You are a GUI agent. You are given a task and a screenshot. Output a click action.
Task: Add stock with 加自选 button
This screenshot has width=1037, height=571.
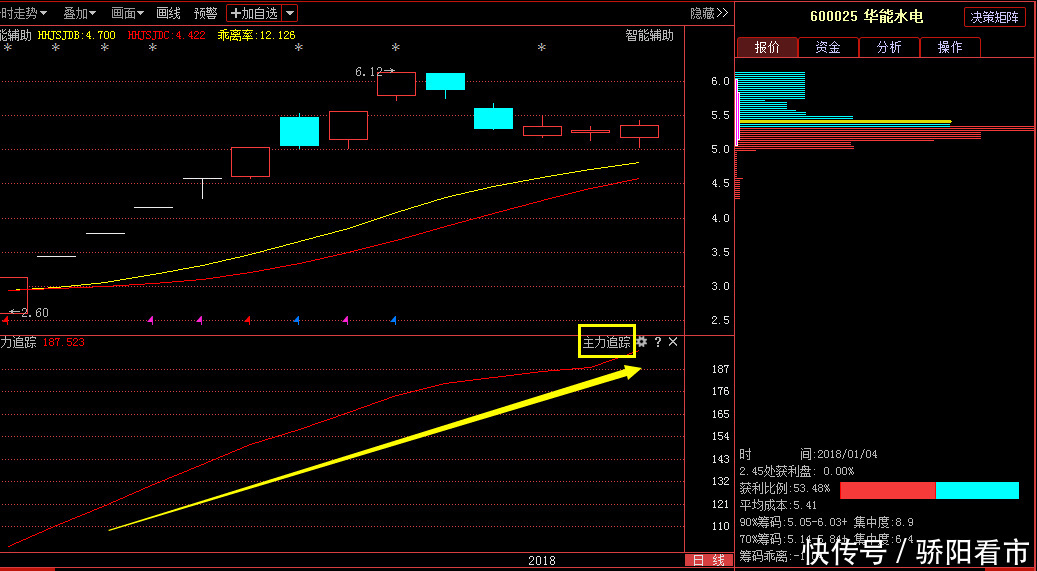(x=254, y=13)
